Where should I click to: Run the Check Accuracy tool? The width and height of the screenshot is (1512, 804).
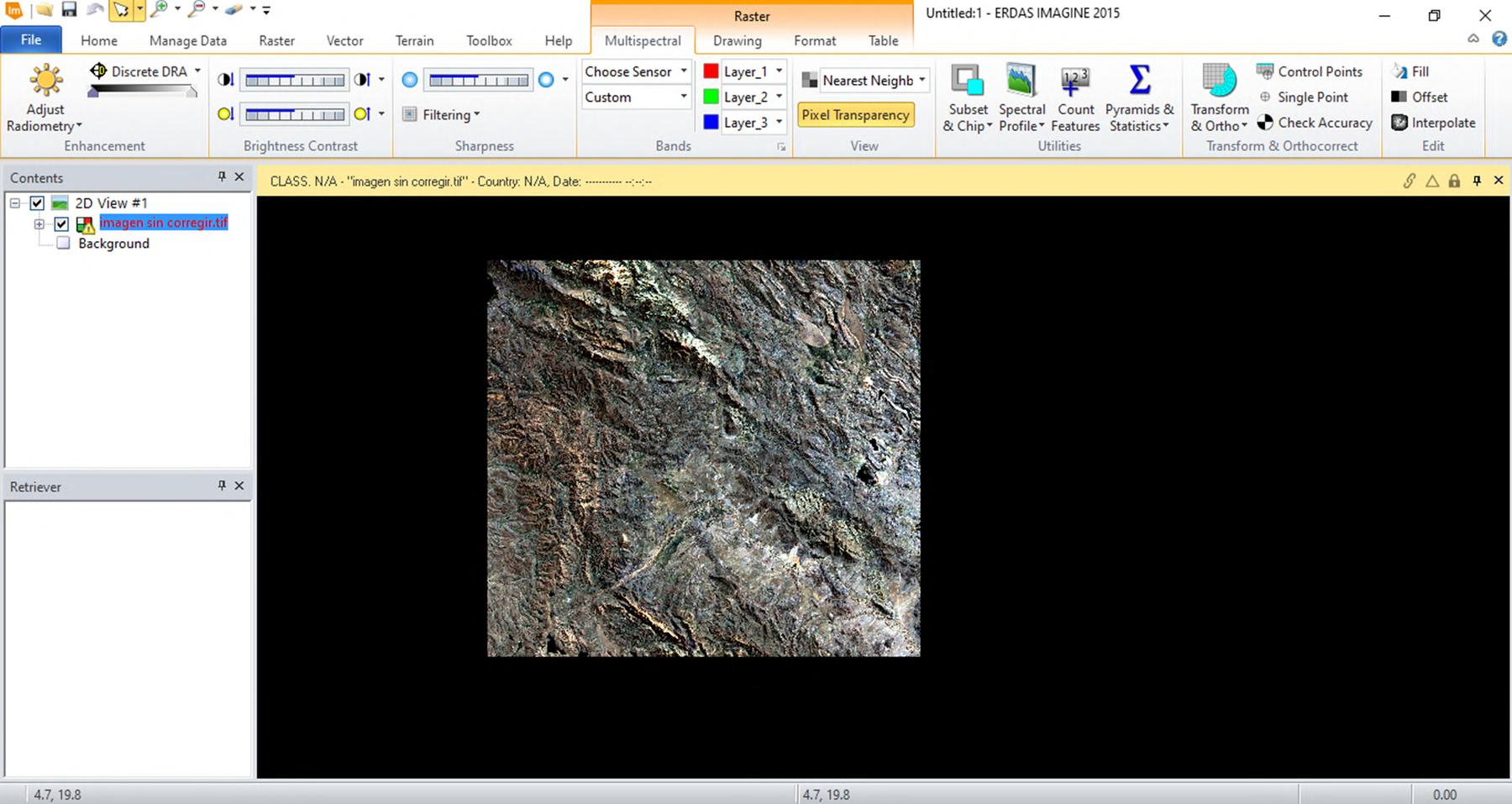(x=1315, y=123)
